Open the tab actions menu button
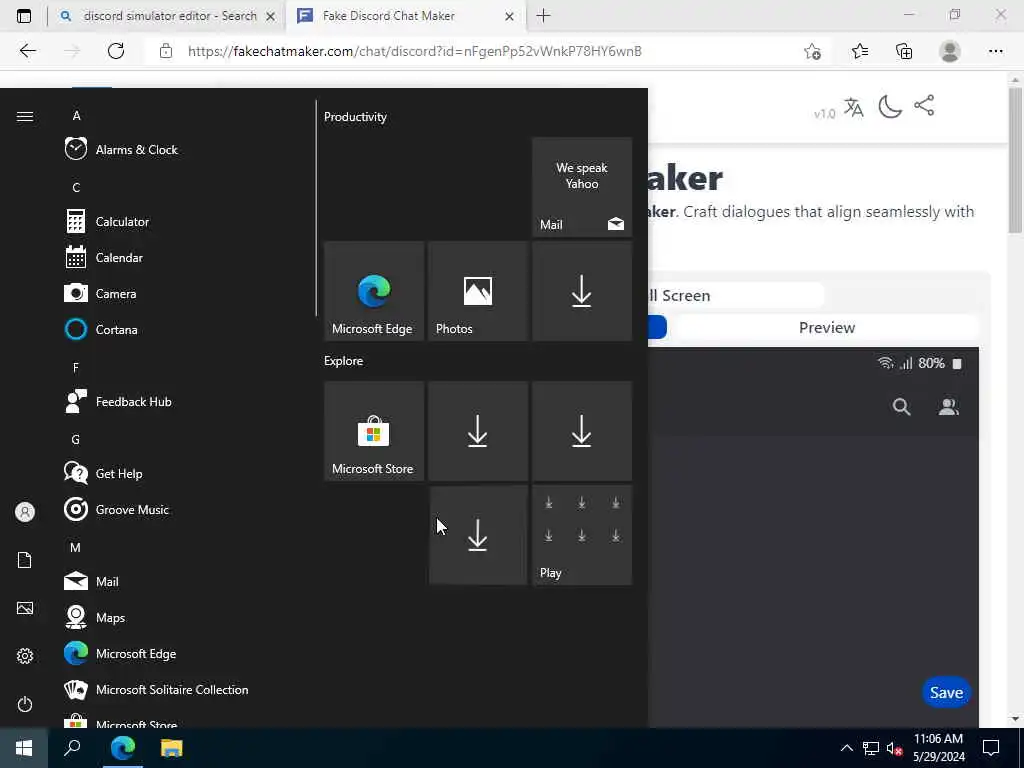This screenshot has width=1024, height=768. click(24, 16)
